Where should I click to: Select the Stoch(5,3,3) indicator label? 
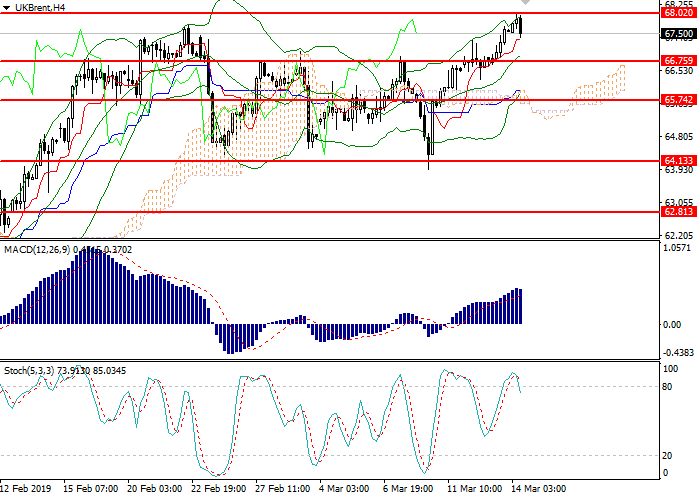coord(28,370)
